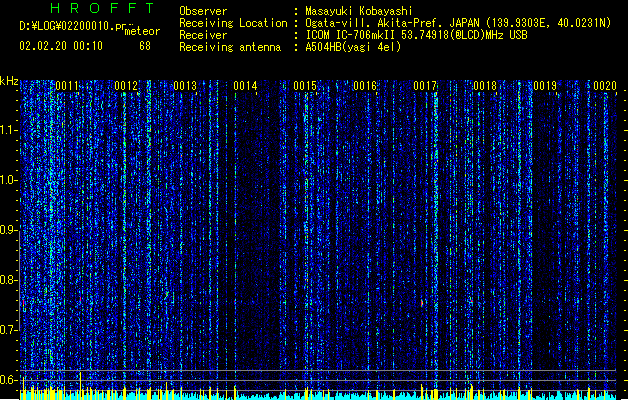Click the 0013 time marker

click(185, 86)
